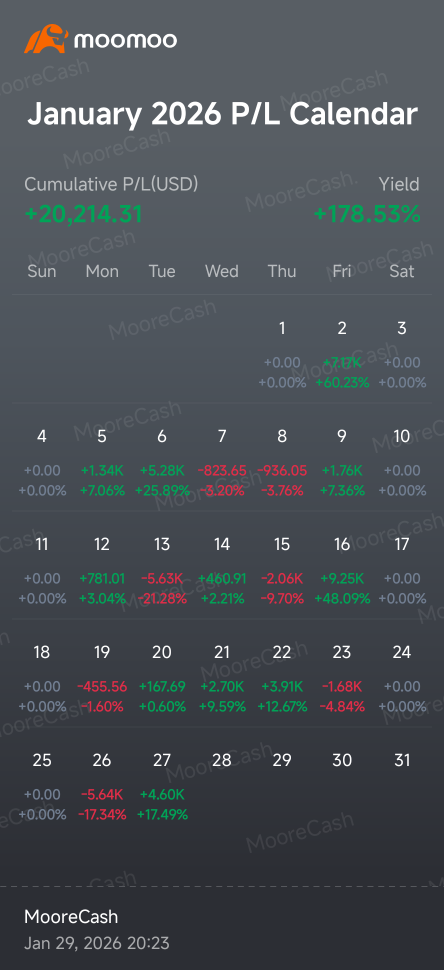444x970 pixels.
Task: Click the MooreCash username at the bottom
Action: 71,917
